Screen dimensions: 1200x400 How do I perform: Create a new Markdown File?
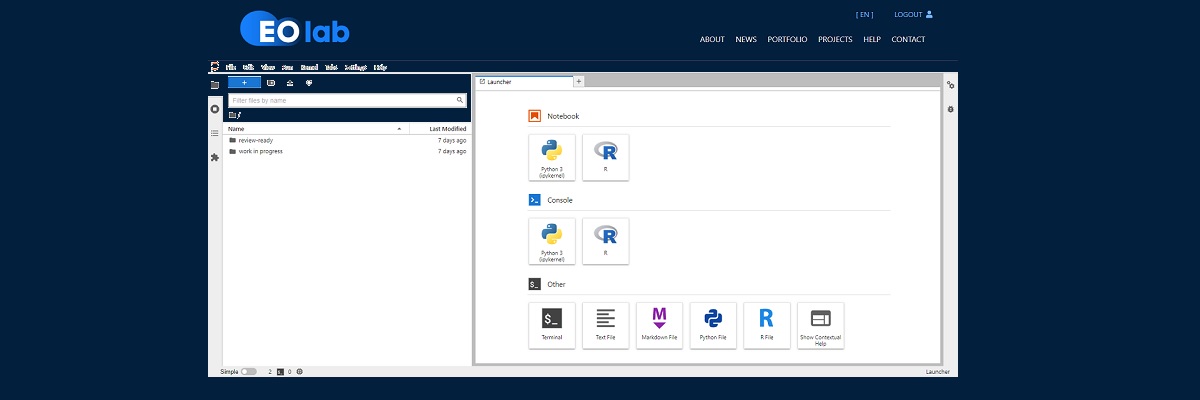[x=659, y=325]
